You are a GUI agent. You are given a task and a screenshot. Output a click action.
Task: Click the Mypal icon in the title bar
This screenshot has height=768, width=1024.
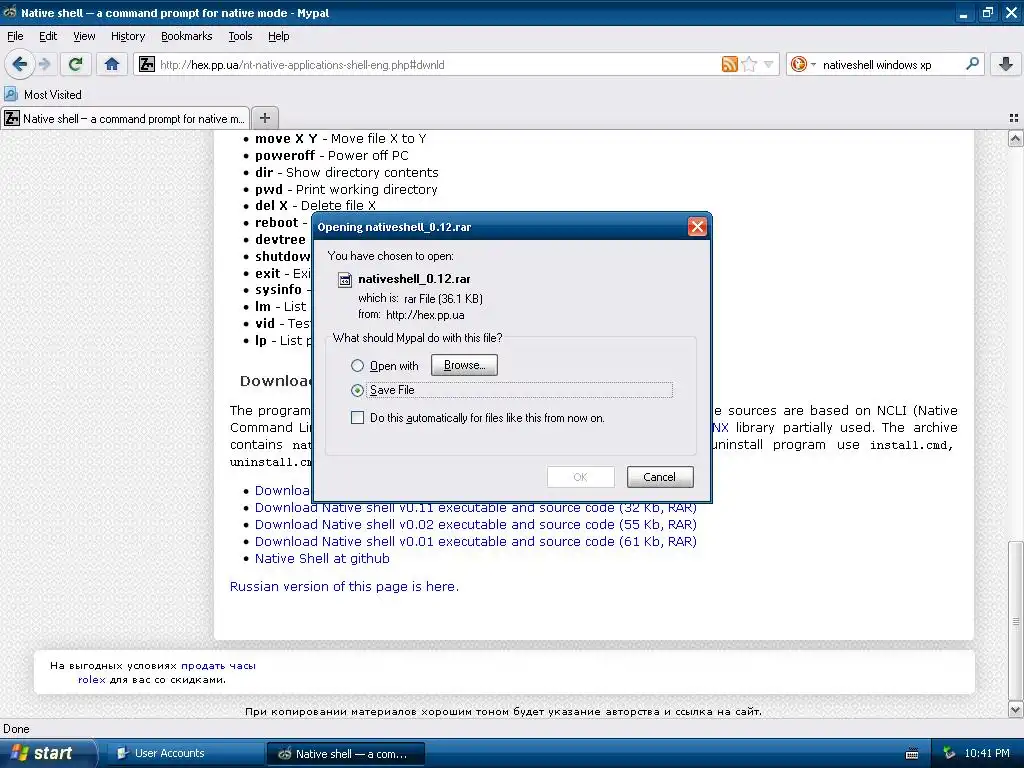(x=10, y=12)
